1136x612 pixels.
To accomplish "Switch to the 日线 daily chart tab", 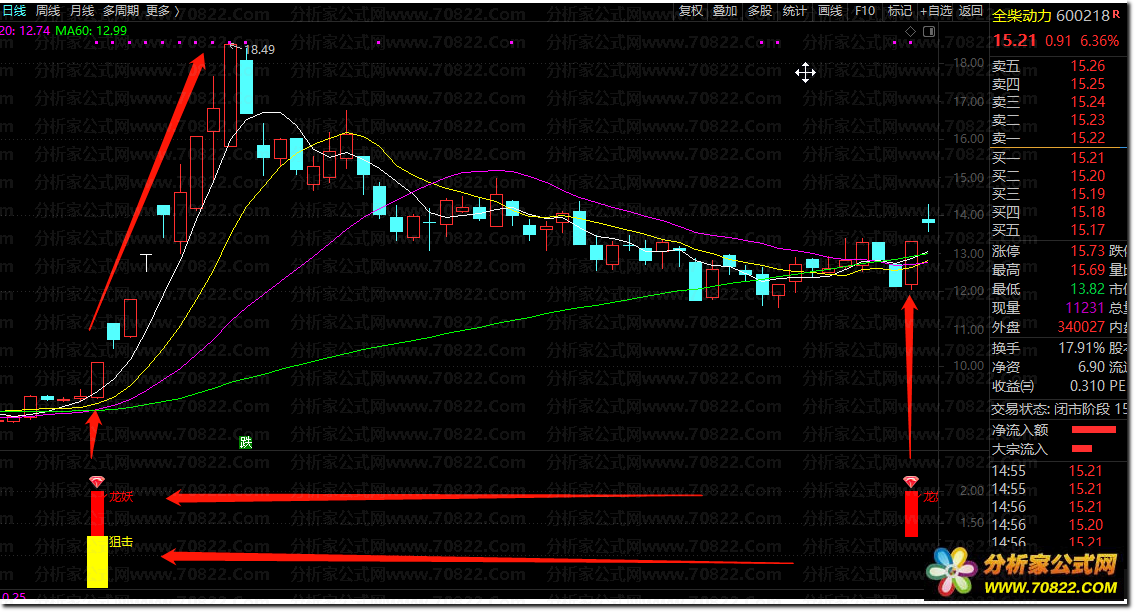I will click(x=14, y=11).
